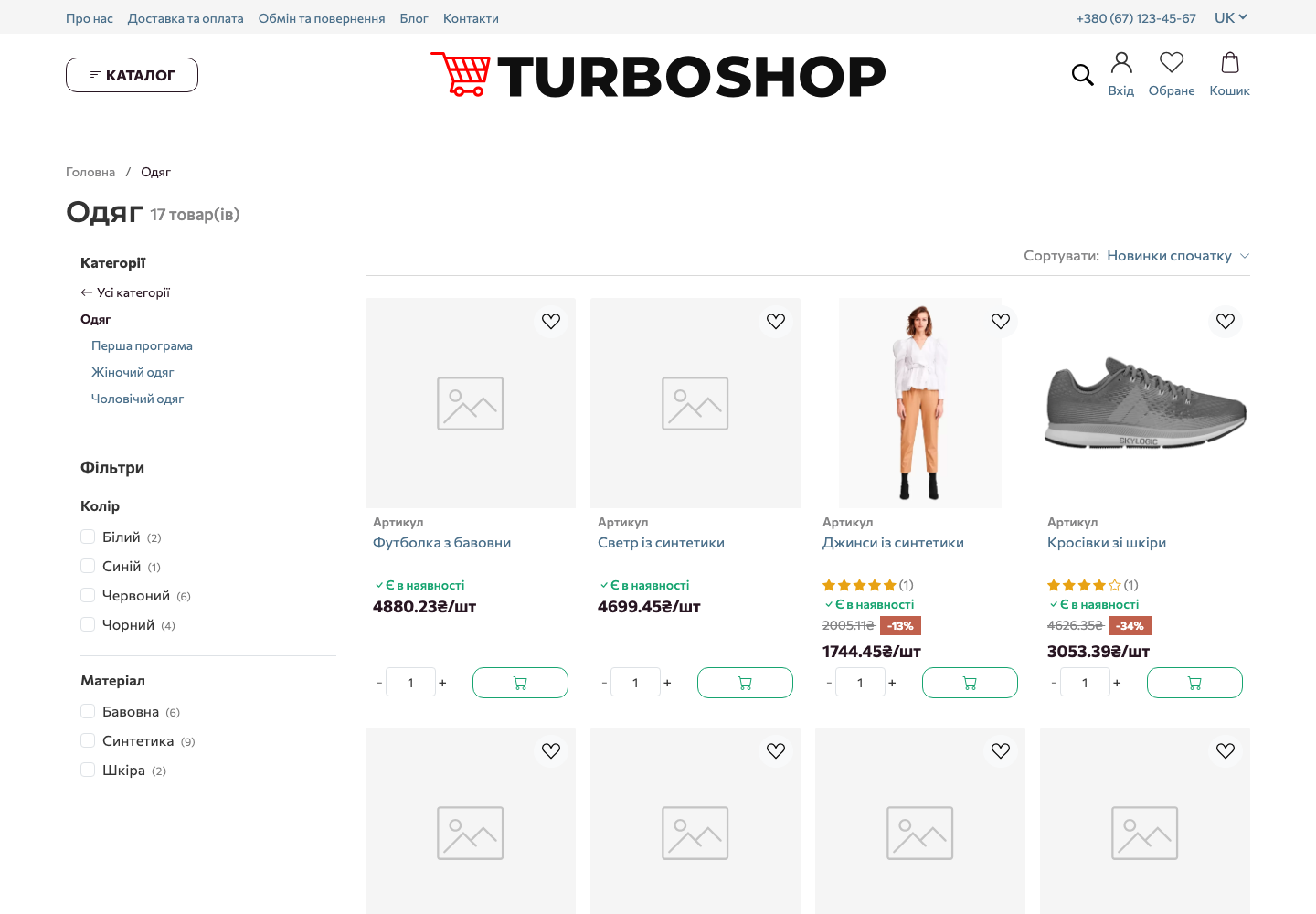Add Джинси із синтетики to favorites
Image resolution: width=1316 pixels, height=914 pixels.
(1001, 321)
